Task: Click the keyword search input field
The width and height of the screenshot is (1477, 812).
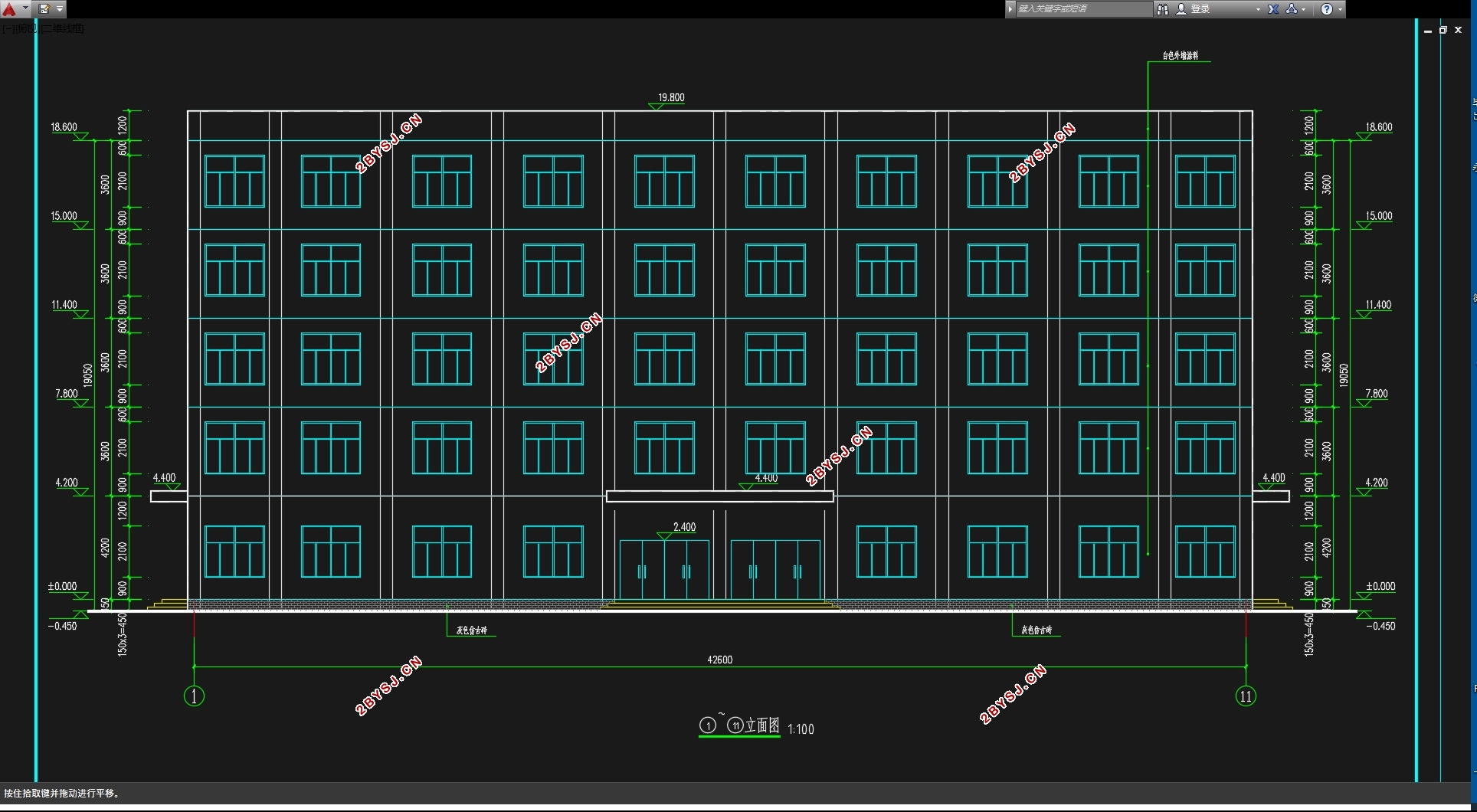Action: pos(1084,9)
